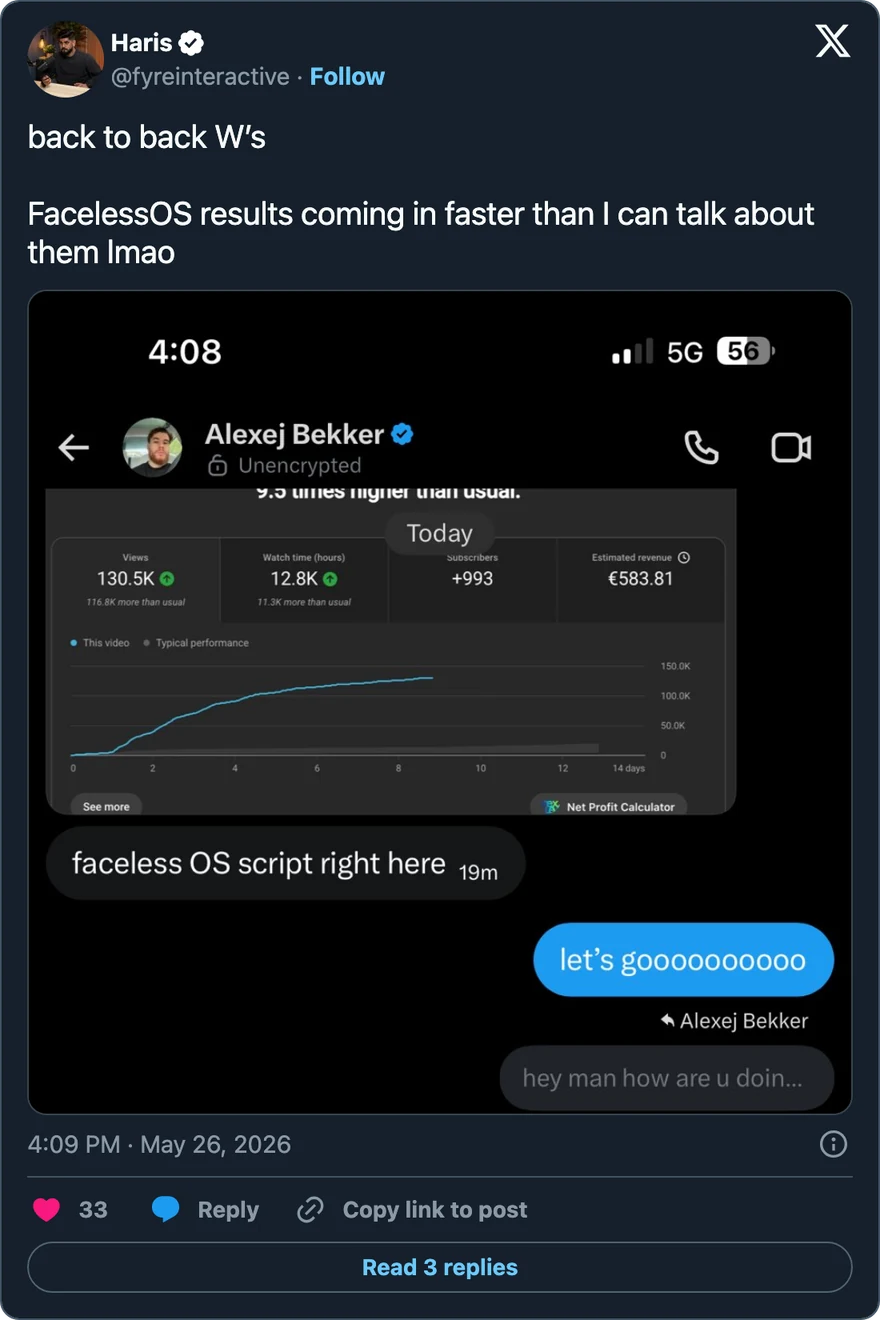The image size is (880, 1320).
Task: Click the Estimated revenue clock icon
Action: (684, 557)
